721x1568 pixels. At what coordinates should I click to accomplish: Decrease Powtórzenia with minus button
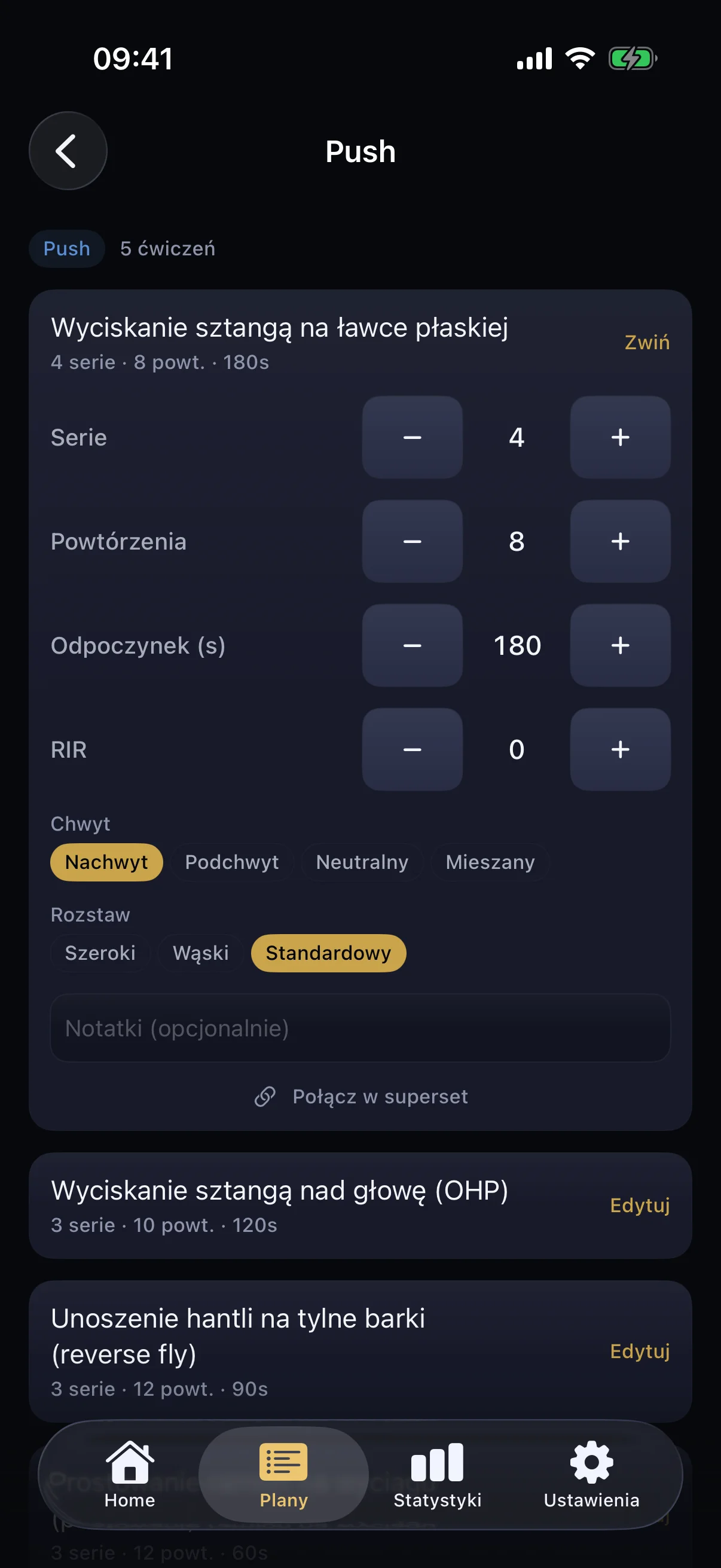[x=412, y=541]
